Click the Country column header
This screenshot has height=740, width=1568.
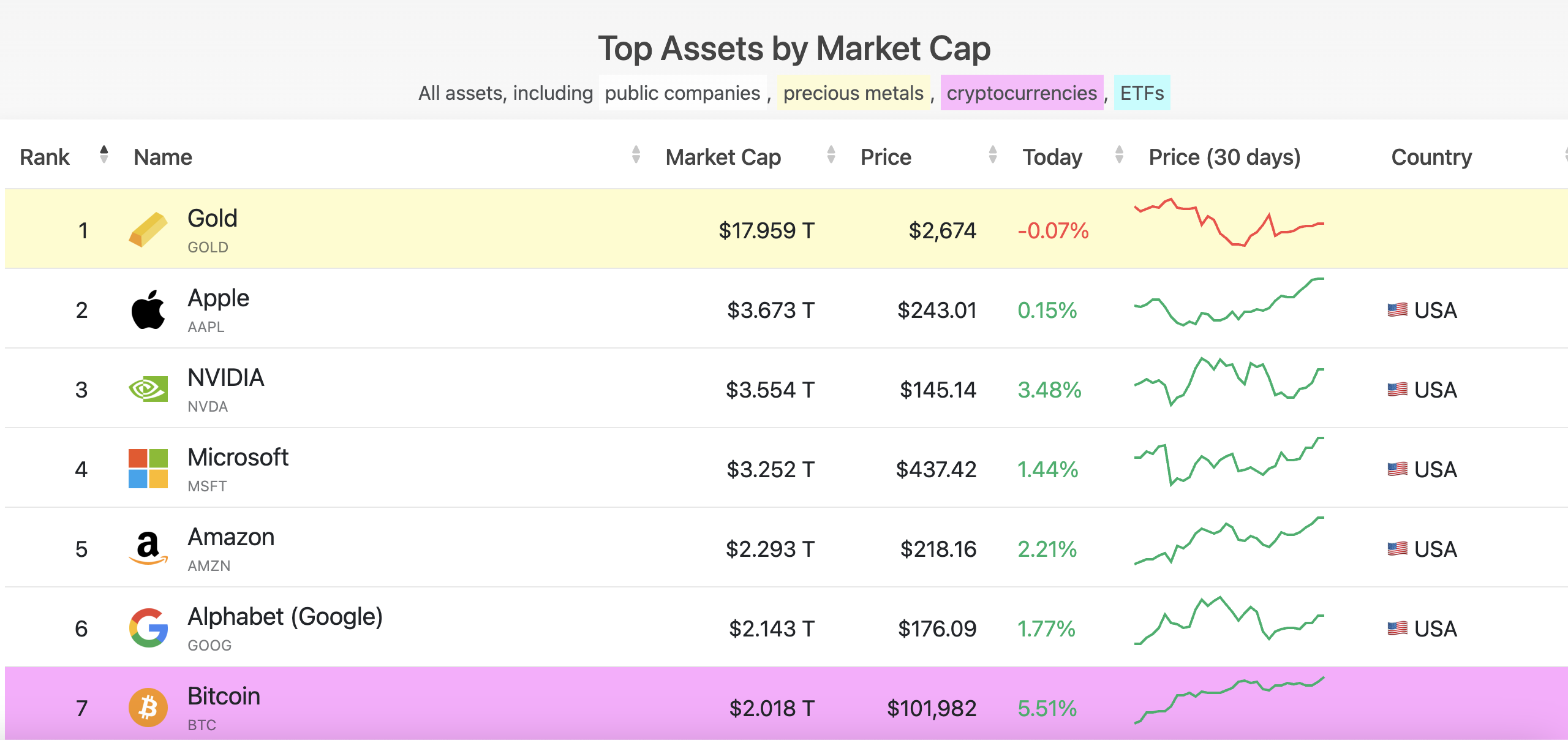coord(1431,157)
